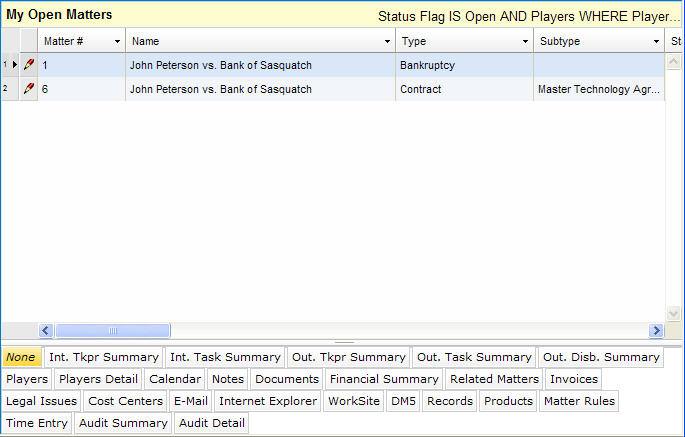Image resolution: width=685 pixels, height=437 pixels.
Task: Select the None tab
Action: tap(21, 357)
